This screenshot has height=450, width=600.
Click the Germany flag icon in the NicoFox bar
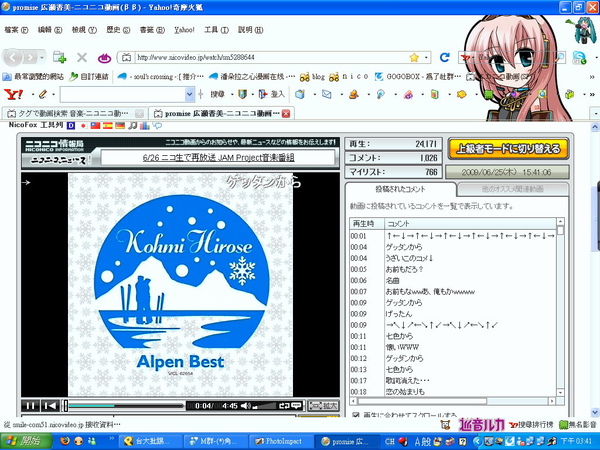coord(120,126)
